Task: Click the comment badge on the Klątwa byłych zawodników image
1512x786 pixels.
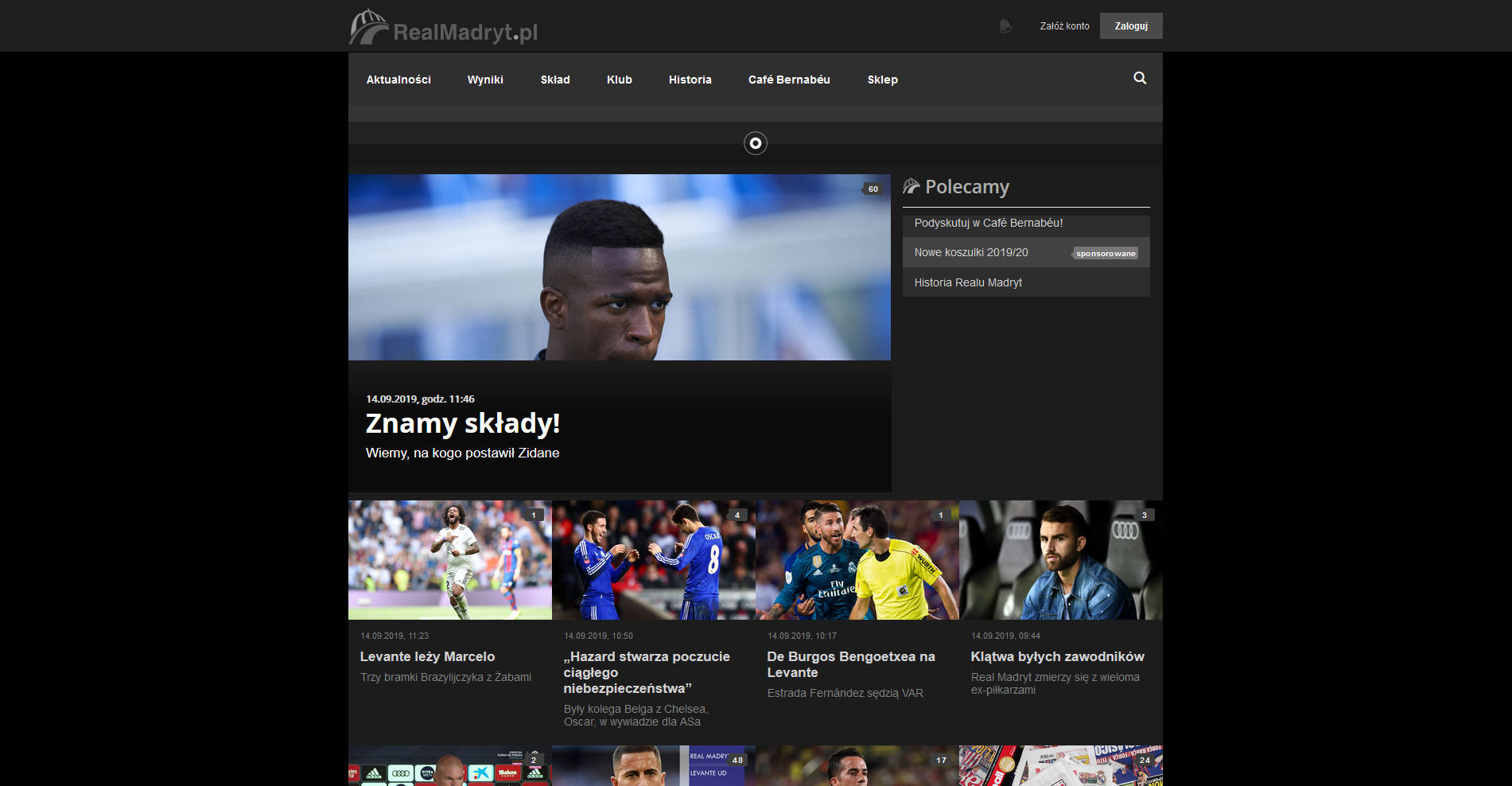Action: pyautogui.click(x=1144, y=515)
